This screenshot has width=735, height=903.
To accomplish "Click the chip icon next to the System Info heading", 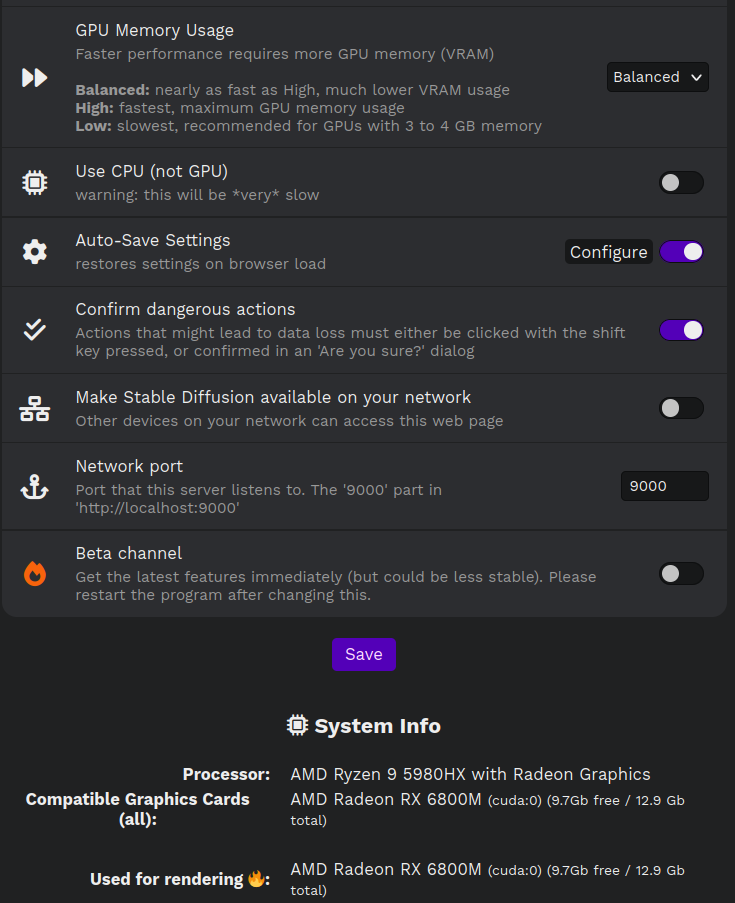I will pos(297,726).
